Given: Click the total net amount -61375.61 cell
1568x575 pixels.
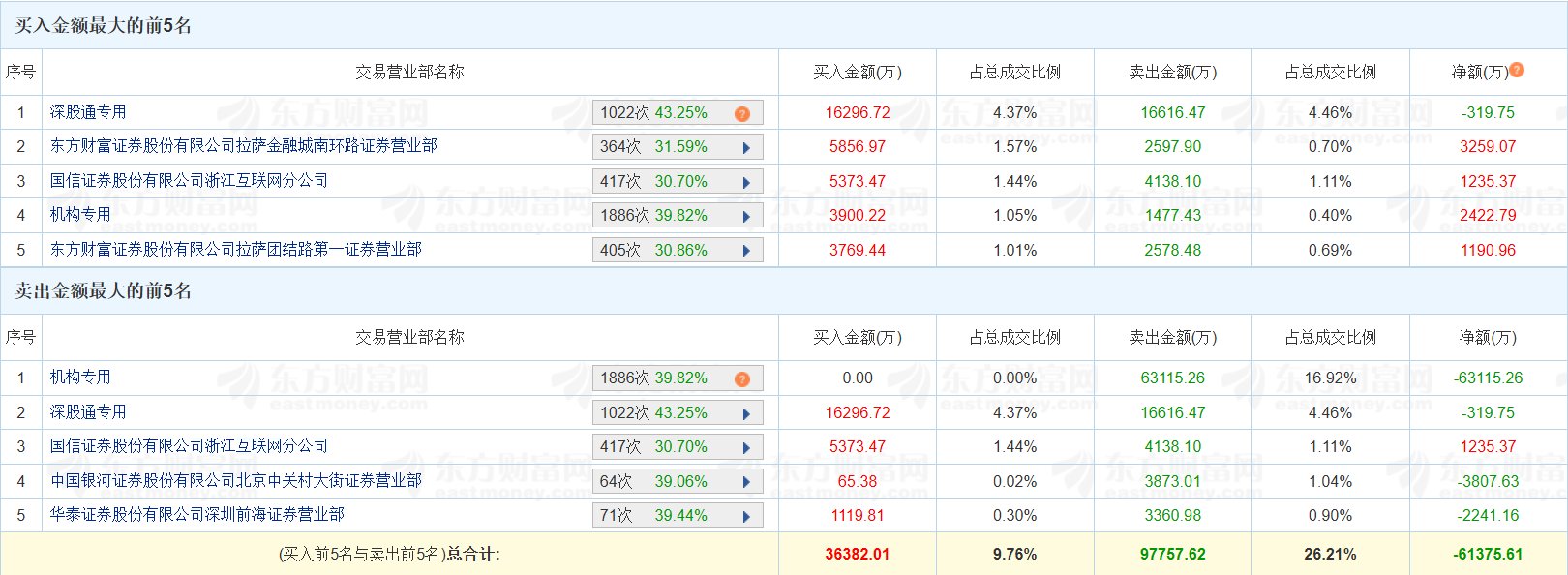Looking at the screenshot, I should (x=1488, y=555).
